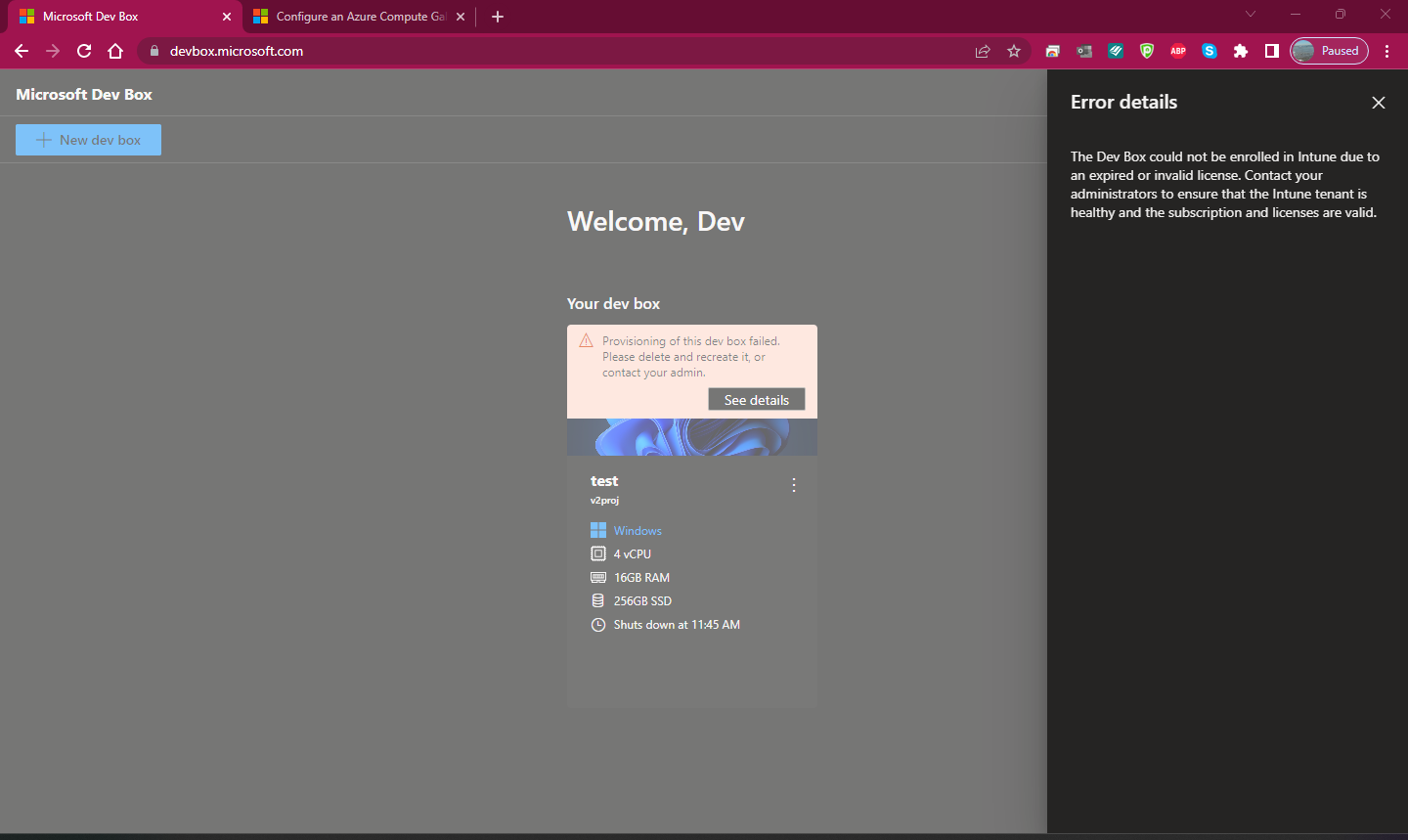The height and width of the screenshot is (840, 1408).
Task: Click the address bar devbox.microsoft.com
Action: tap(237, 51)
